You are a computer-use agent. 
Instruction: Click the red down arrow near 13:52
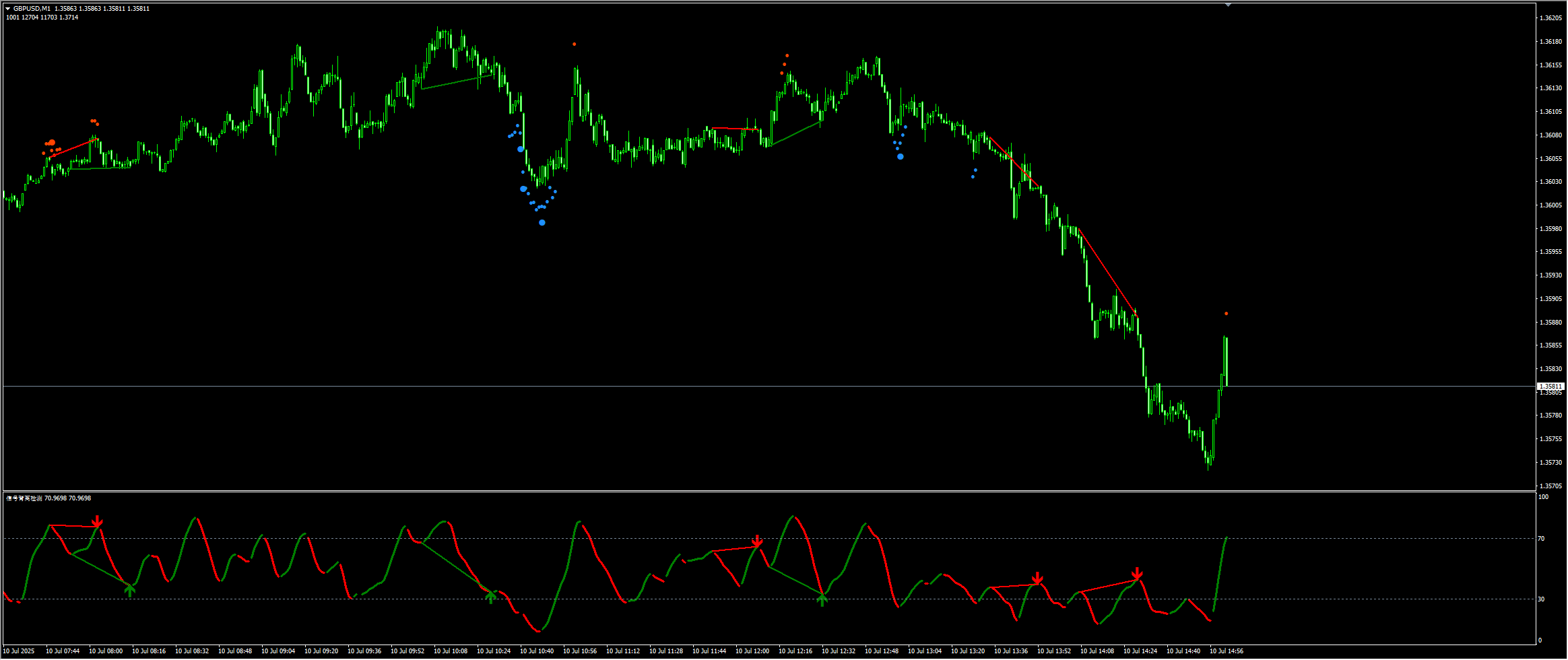(x=1037, y=579)
